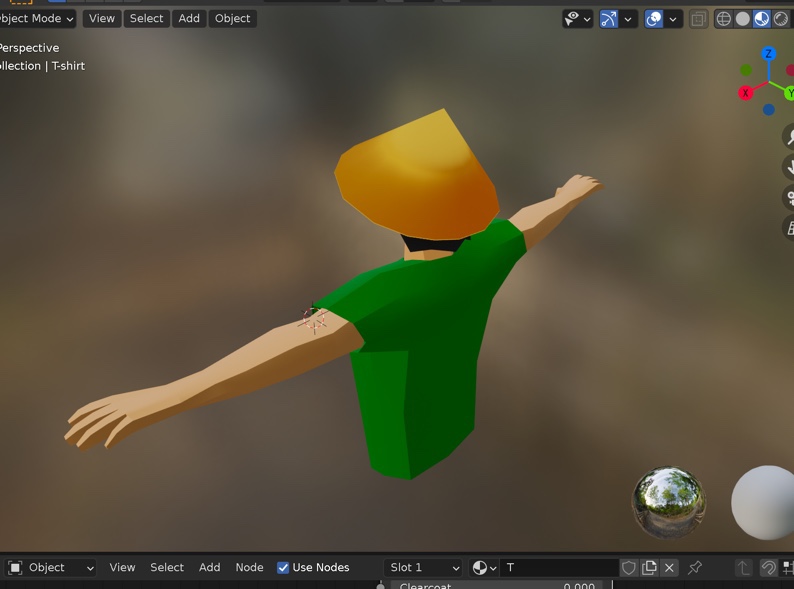The image size is (794, 589).
Task: Open the Object Mode dropdown
Action: [37, 19]
